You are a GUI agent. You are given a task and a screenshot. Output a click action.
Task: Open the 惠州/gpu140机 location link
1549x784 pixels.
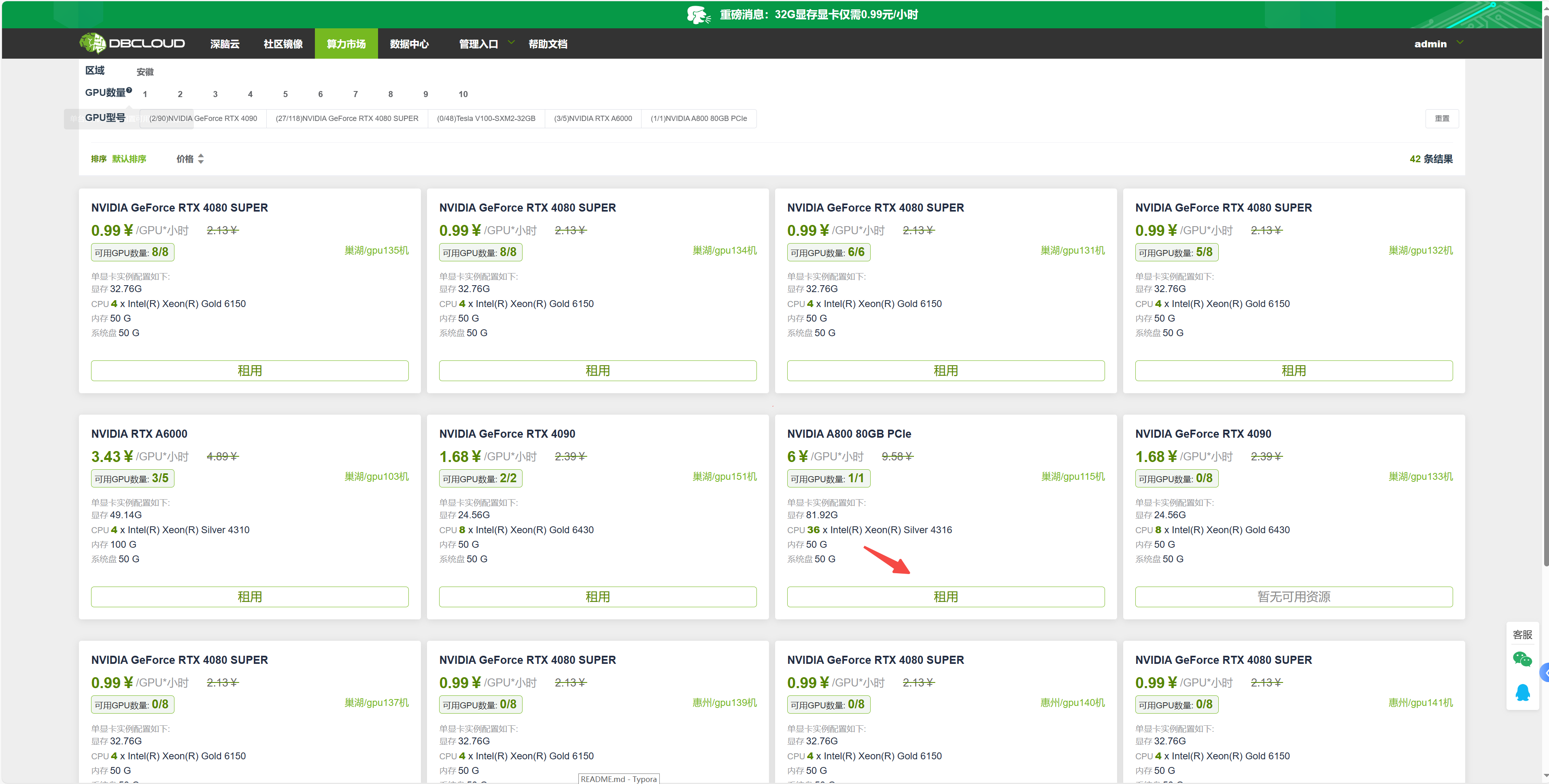1073,702
